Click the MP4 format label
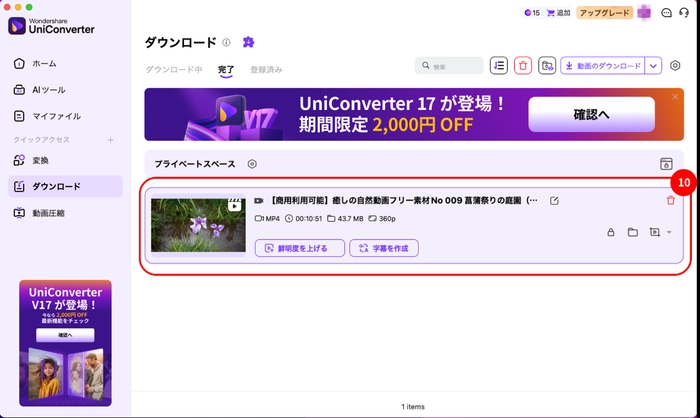 click(x=272, y=219)
